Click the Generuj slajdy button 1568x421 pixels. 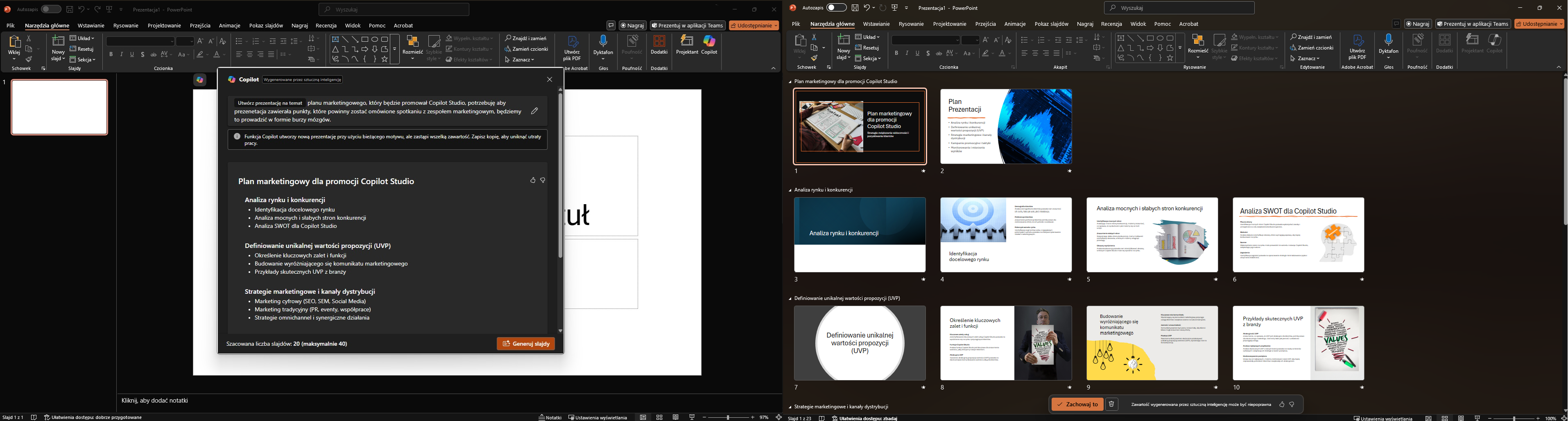525,344
